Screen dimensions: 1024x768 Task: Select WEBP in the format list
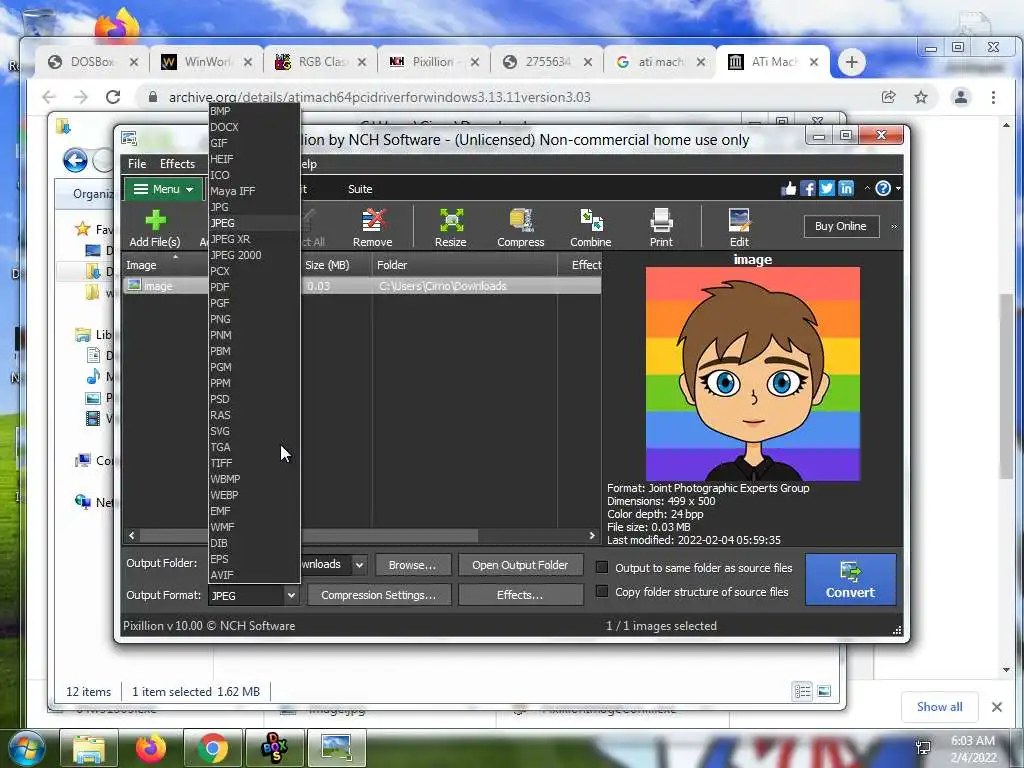[x=253, y=495]
